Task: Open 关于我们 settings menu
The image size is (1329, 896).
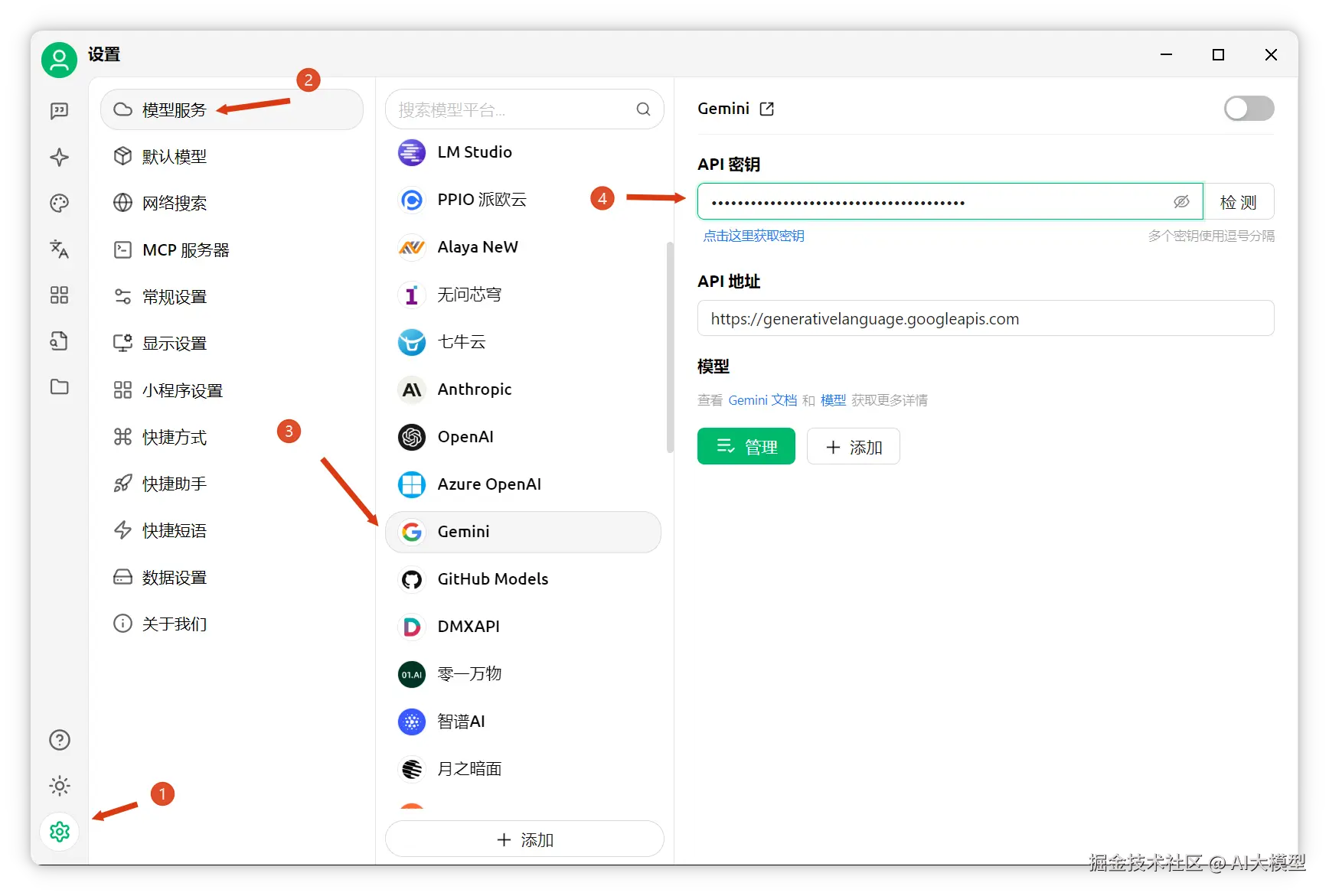Action: (x=231, y=624)
